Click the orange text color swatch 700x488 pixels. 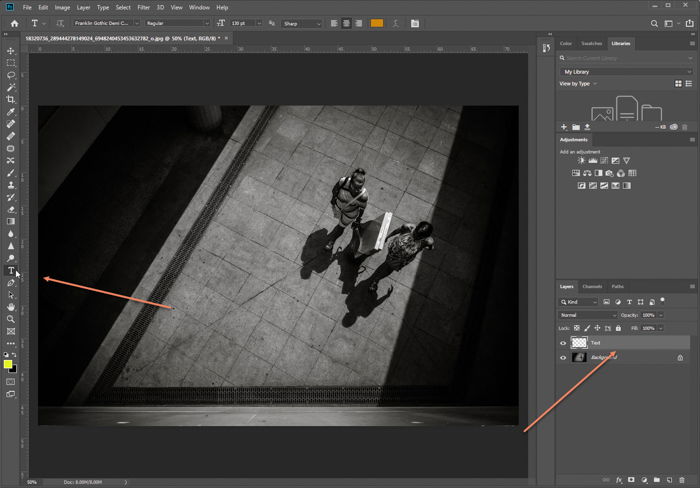point(377,23)
